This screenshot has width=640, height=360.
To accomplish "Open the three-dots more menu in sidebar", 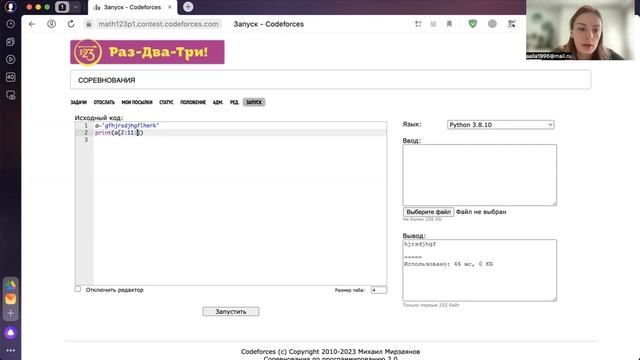I will click(11, 350).
